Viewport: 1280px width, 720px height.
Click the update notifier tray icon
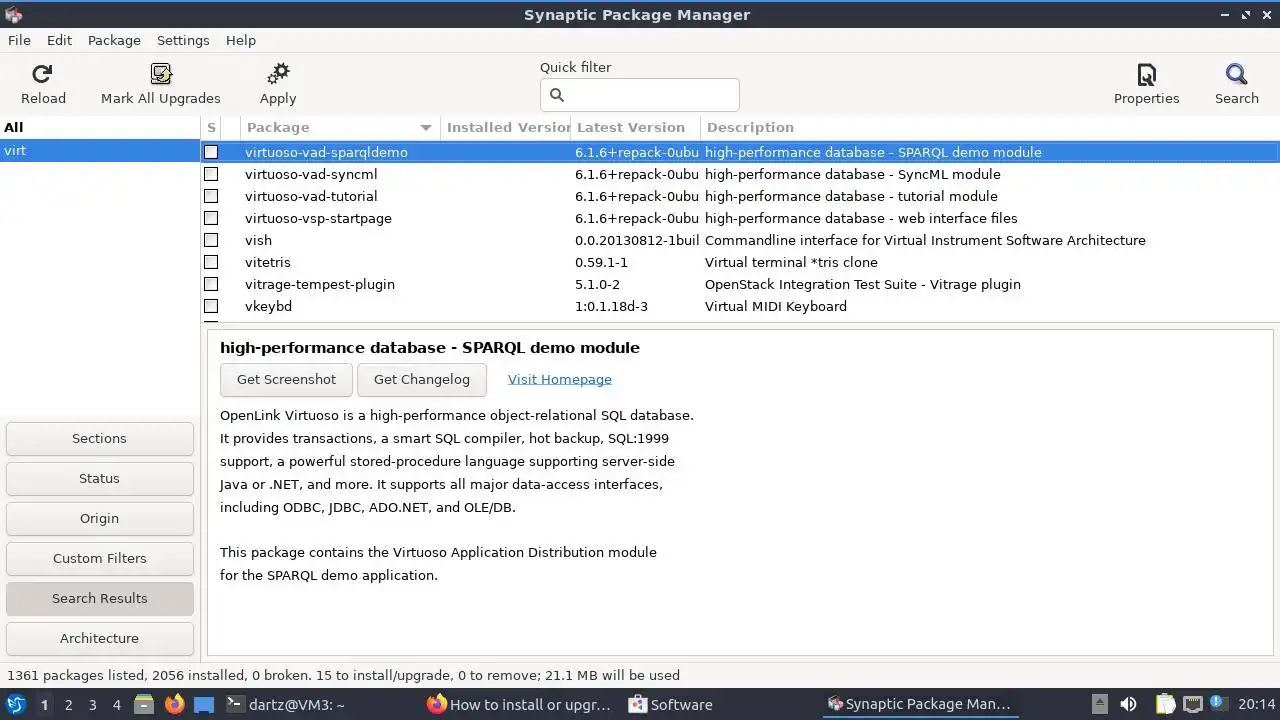1218,703
